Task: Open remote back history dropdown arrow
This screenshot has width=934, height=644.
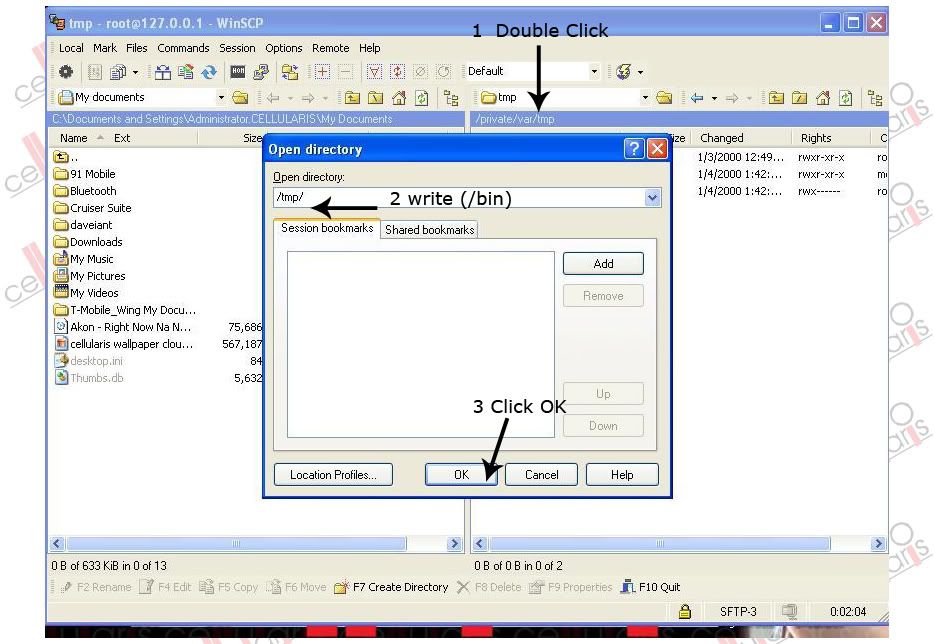Action: click(x=714, y=98)
